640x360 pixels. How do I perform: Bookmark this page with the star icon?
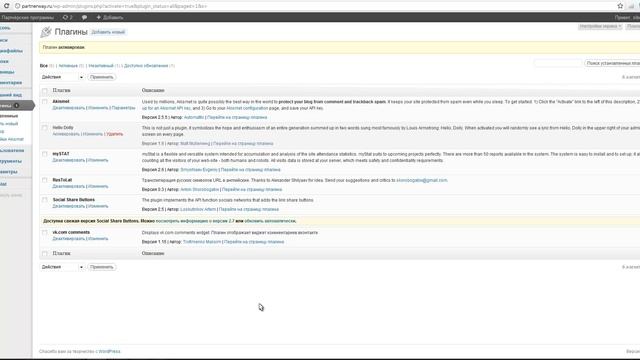[x=620, y=6]
